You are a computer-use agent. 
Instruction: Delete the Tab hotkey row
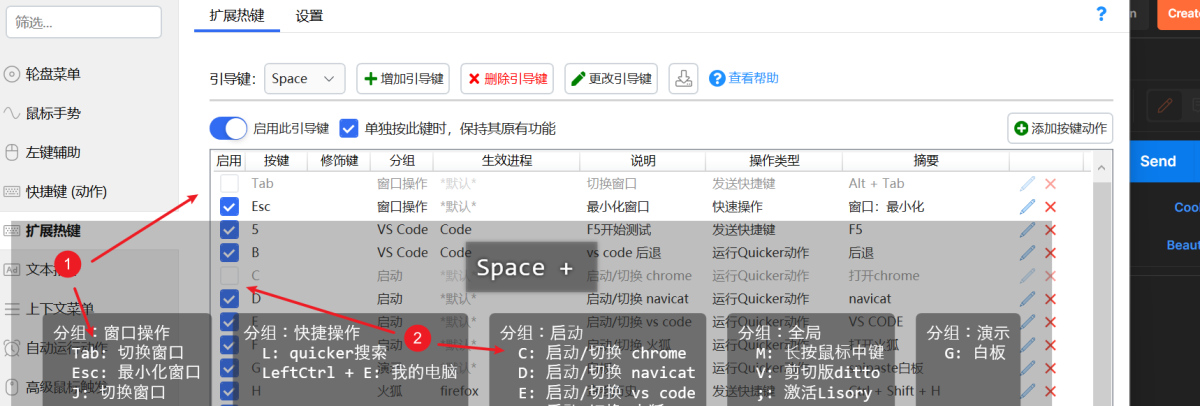pyautogui.click(x=1050, y=183)
